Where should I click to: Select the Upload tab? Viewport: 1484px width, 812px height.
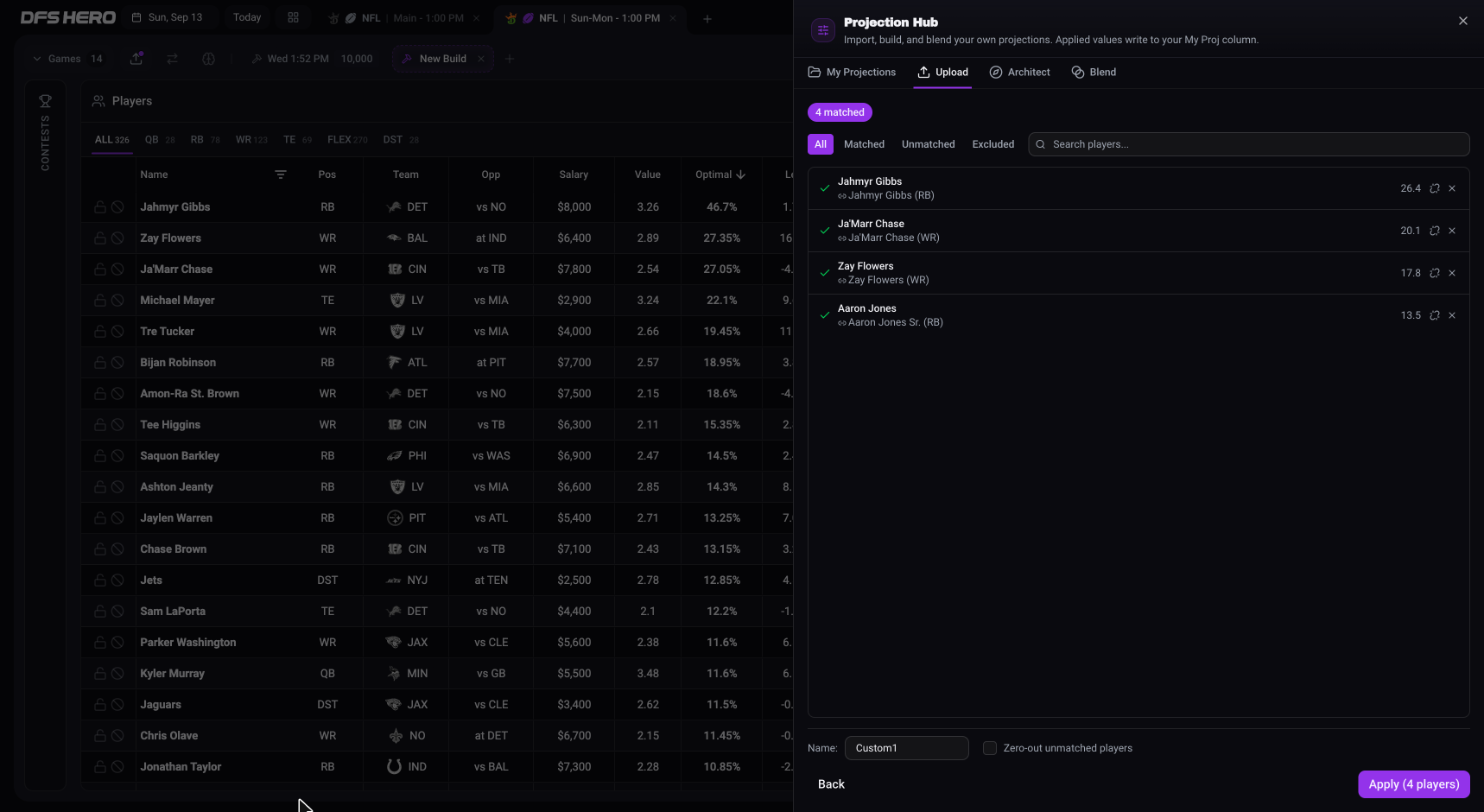tap(942, 72)
